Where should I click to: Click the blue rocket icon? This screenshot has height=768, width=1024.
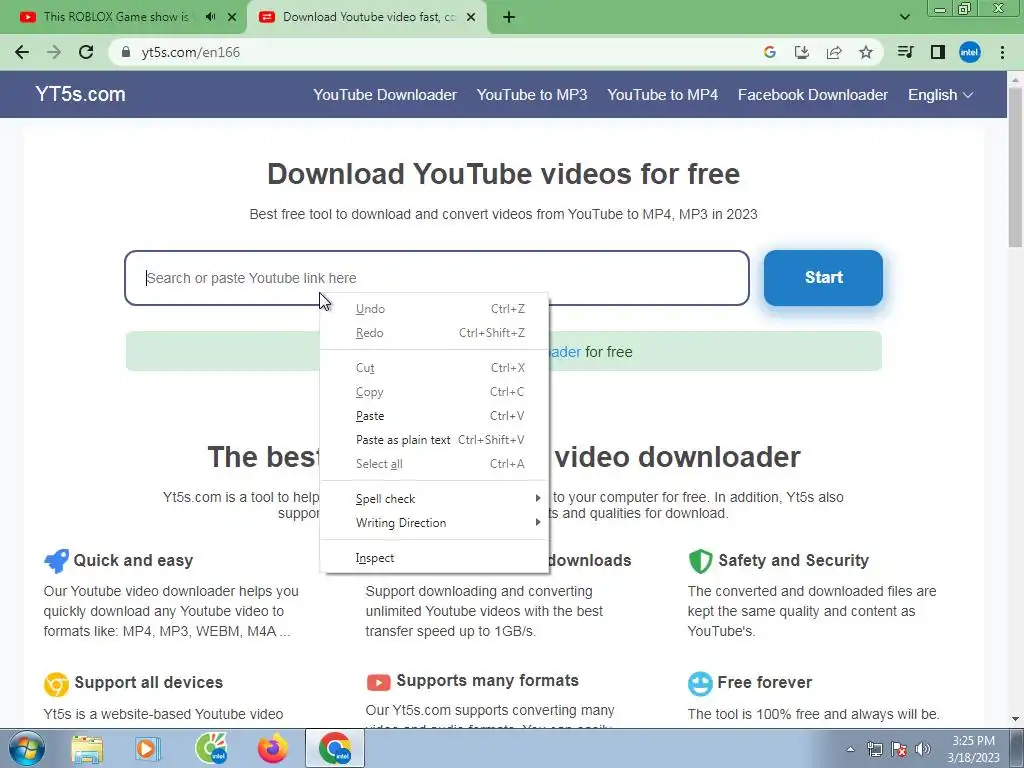pos(56,561)
